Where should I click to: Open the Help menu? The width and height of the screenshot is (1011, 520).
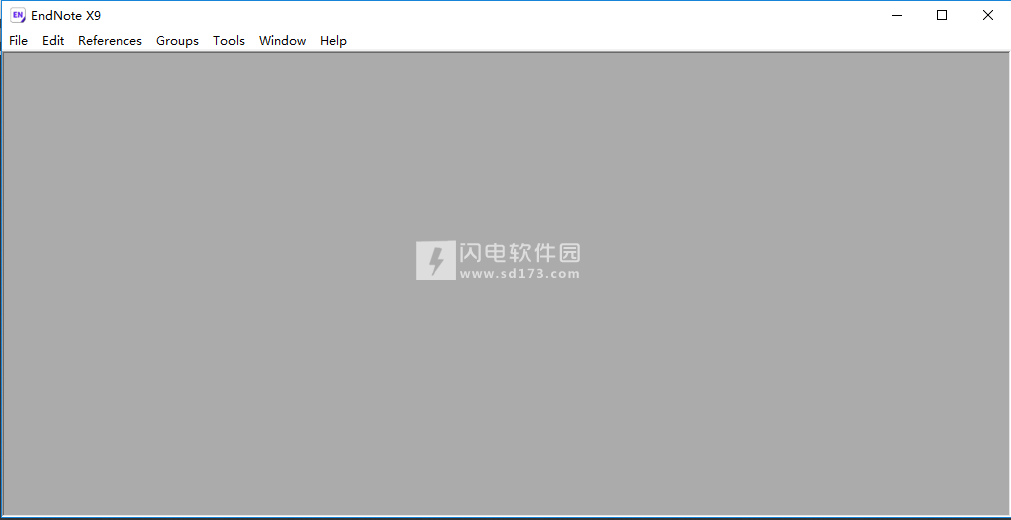click(x=333, y=41)
